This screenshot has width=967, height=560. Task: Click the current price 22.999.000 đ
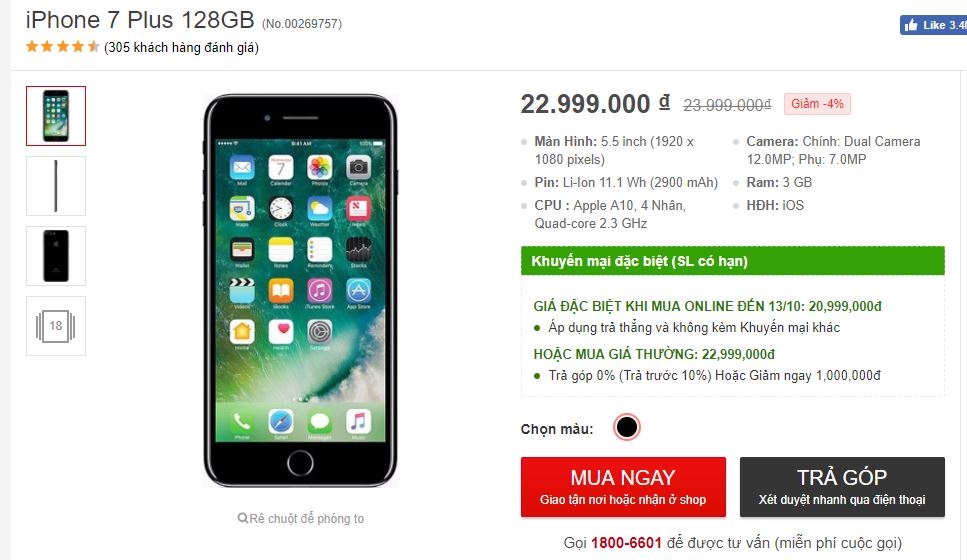(x=595, y=104)
